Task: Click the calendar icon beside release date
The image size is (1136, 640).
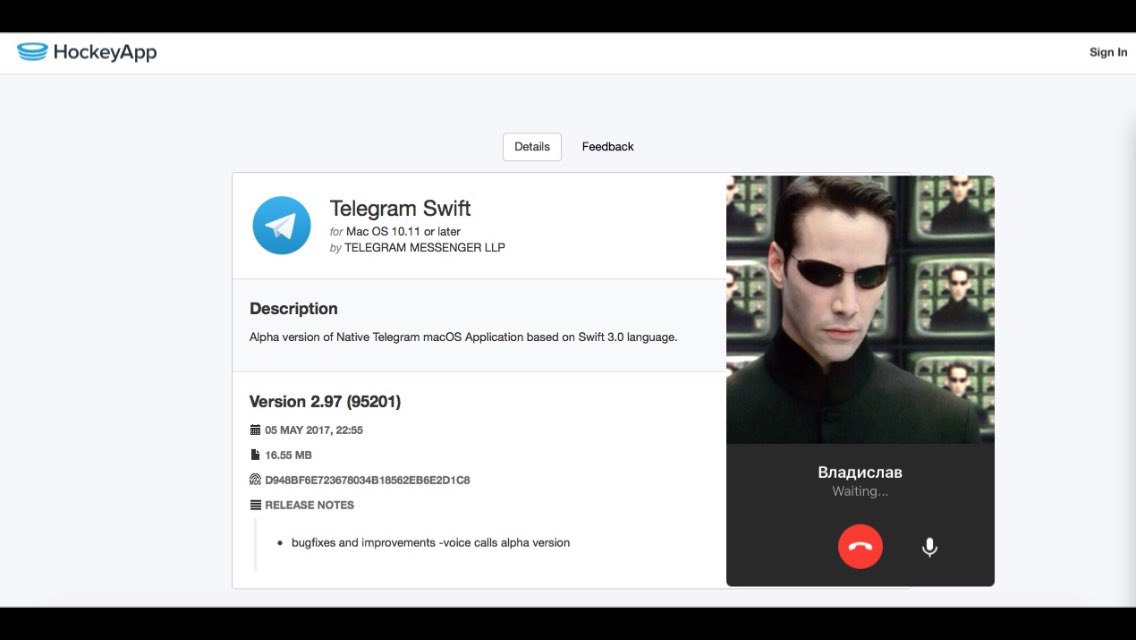Action: pos(255,430)
